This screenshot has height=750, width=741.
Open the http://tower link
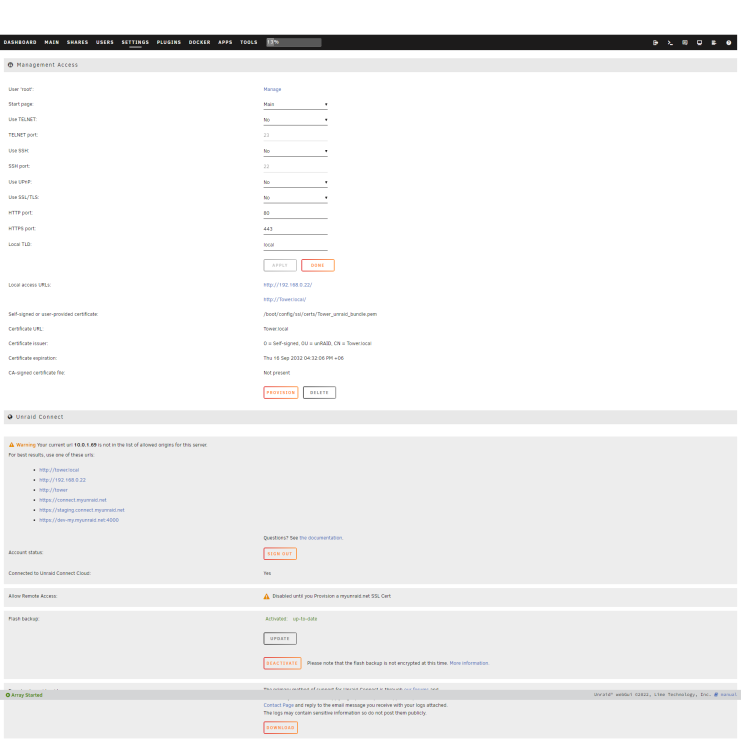53,490
